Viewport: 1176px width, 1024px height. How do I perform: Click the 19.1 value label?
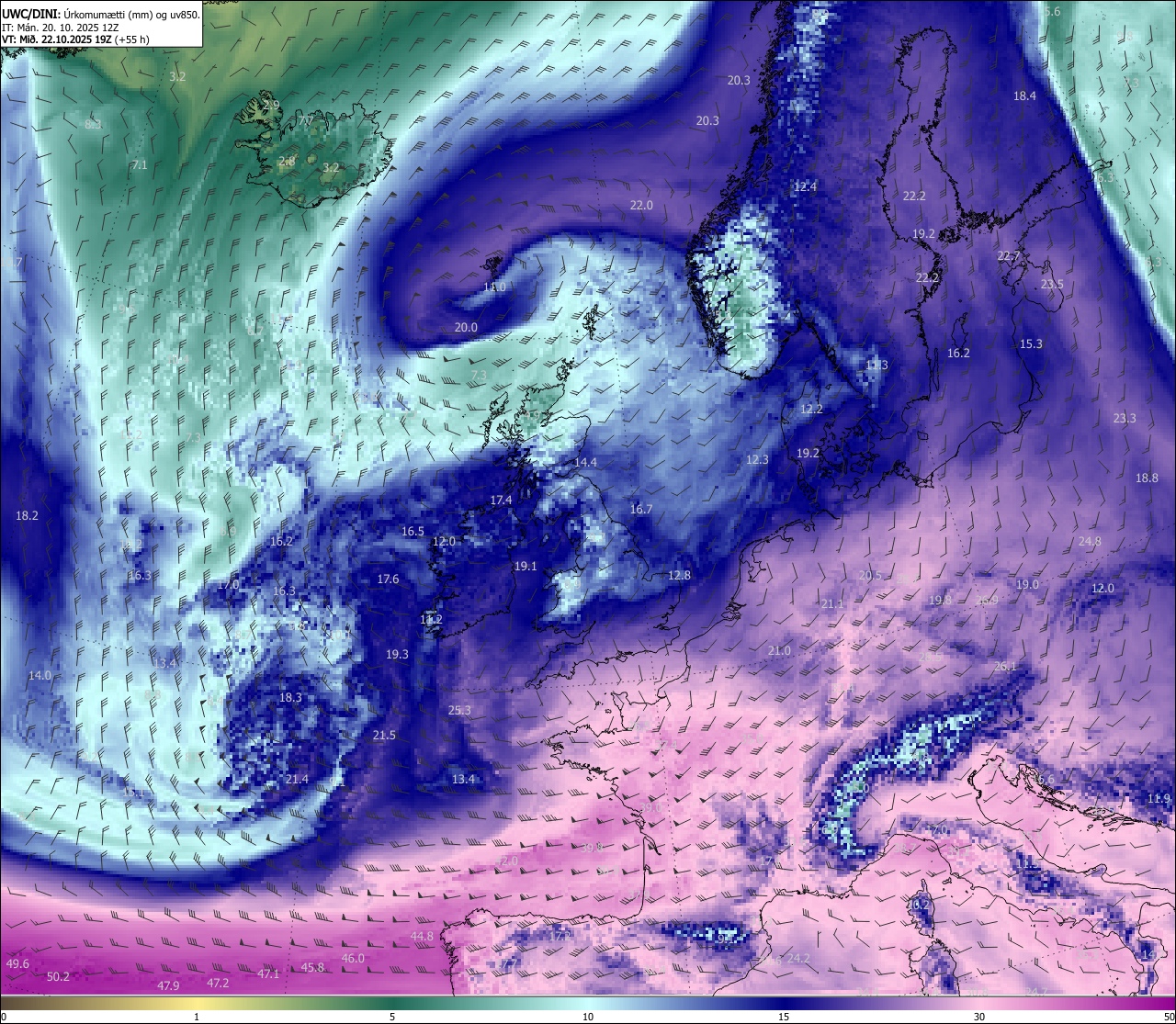tap(526, 567)
